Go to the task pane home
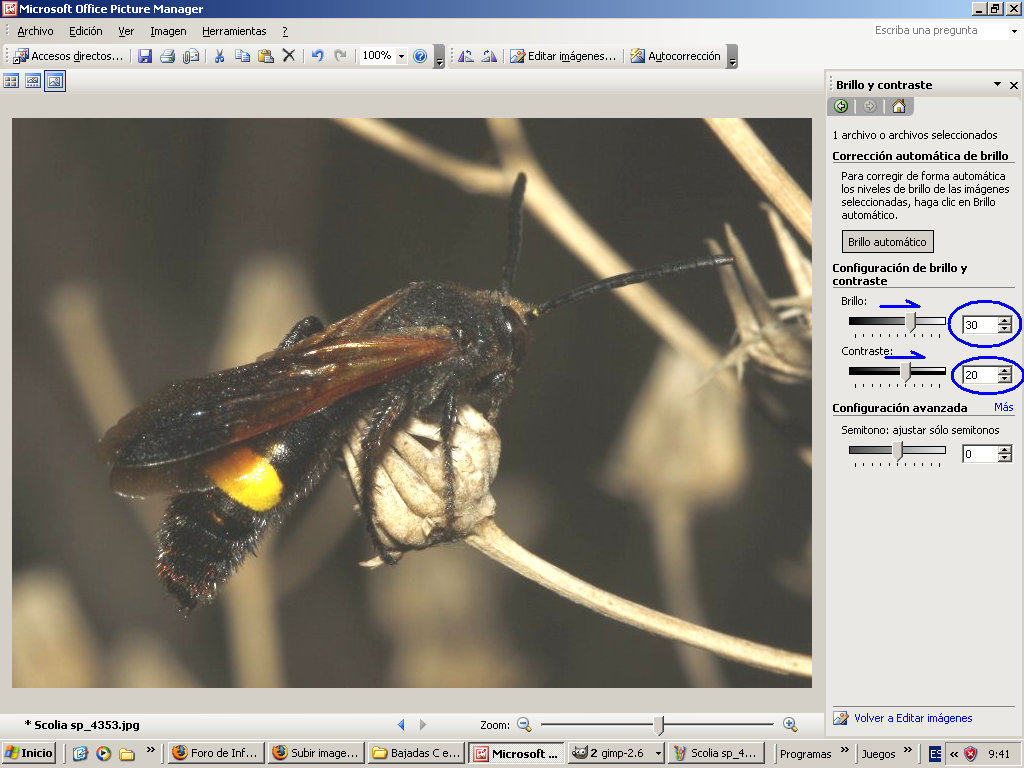 (x=899, y=106)
